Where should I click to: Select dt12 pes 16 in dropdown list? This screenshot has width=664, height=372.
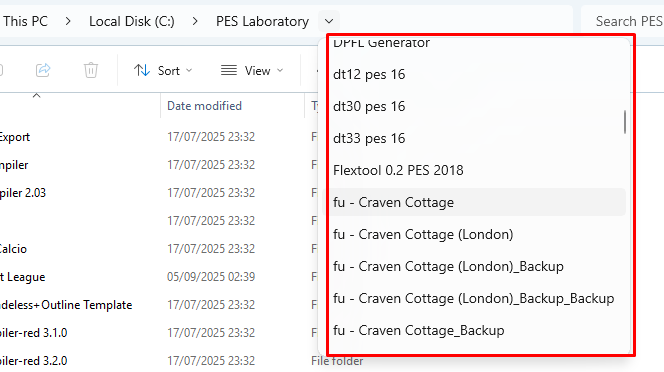point(477,75)
